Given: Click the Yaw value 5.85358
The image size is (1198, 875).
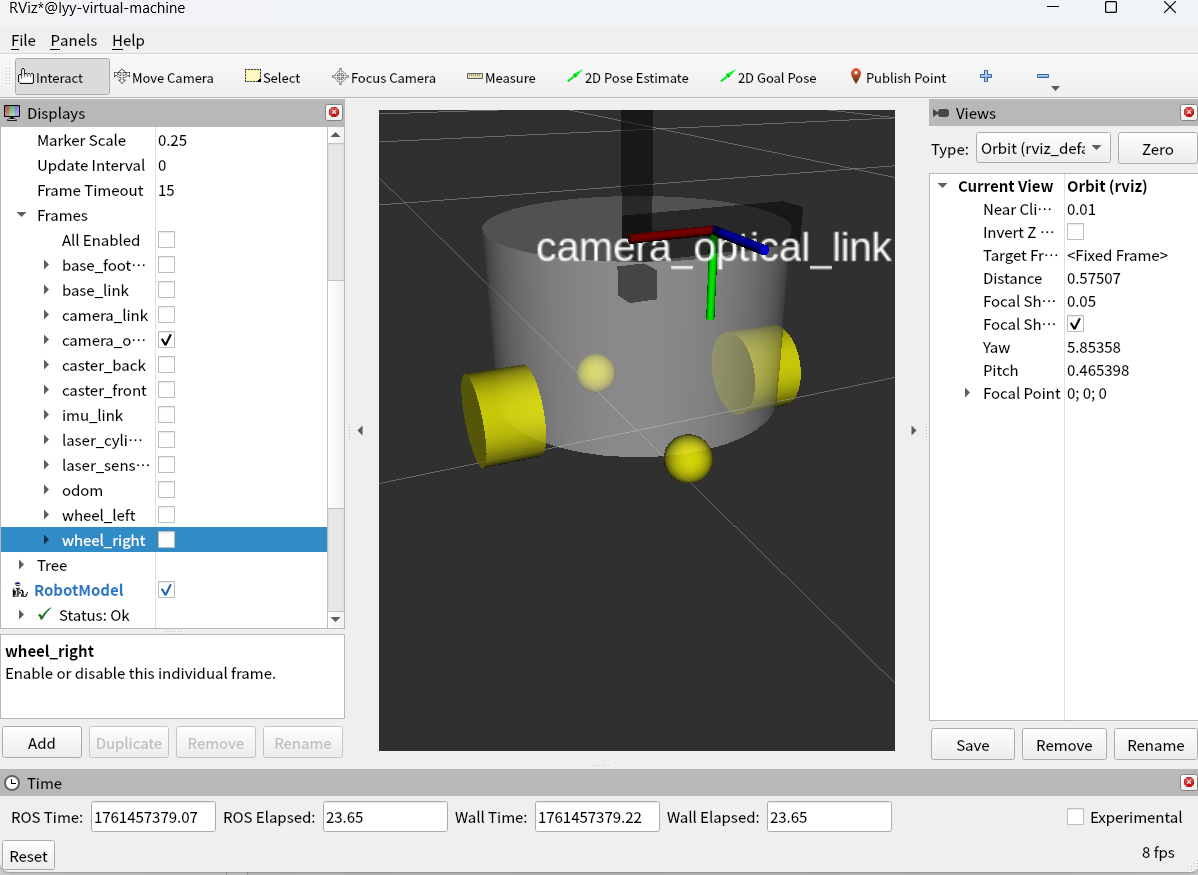Looking at the screenshot, I should [1093, 347].
